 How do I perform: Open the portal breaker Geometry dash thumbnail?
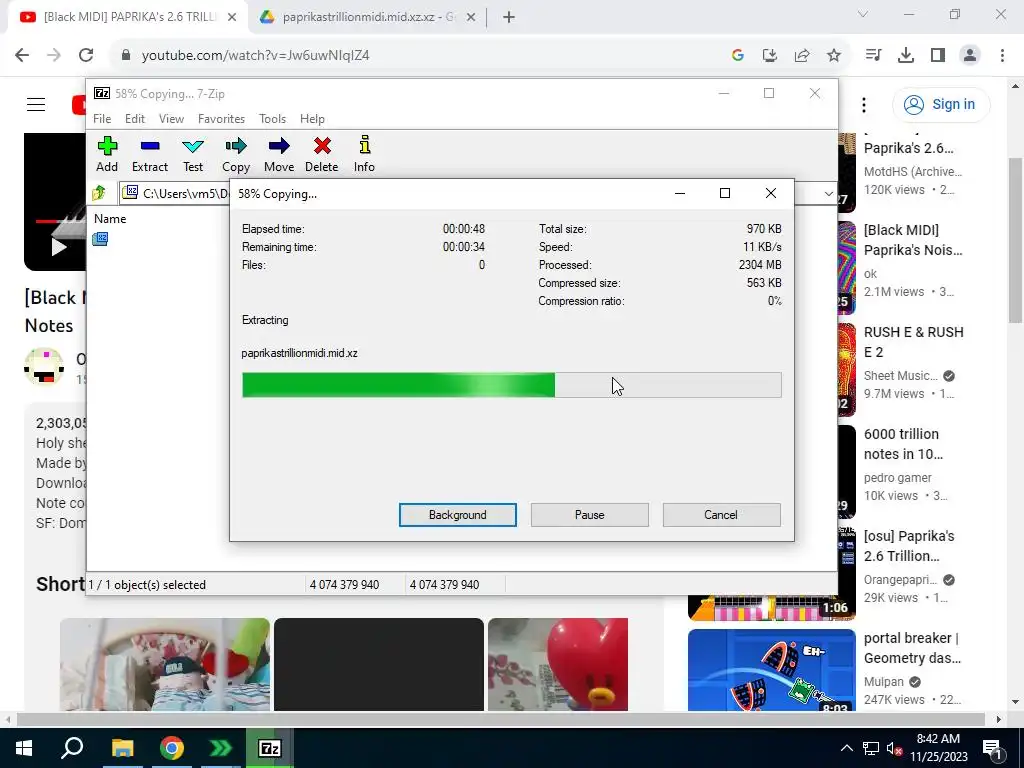tap(771, 669)
